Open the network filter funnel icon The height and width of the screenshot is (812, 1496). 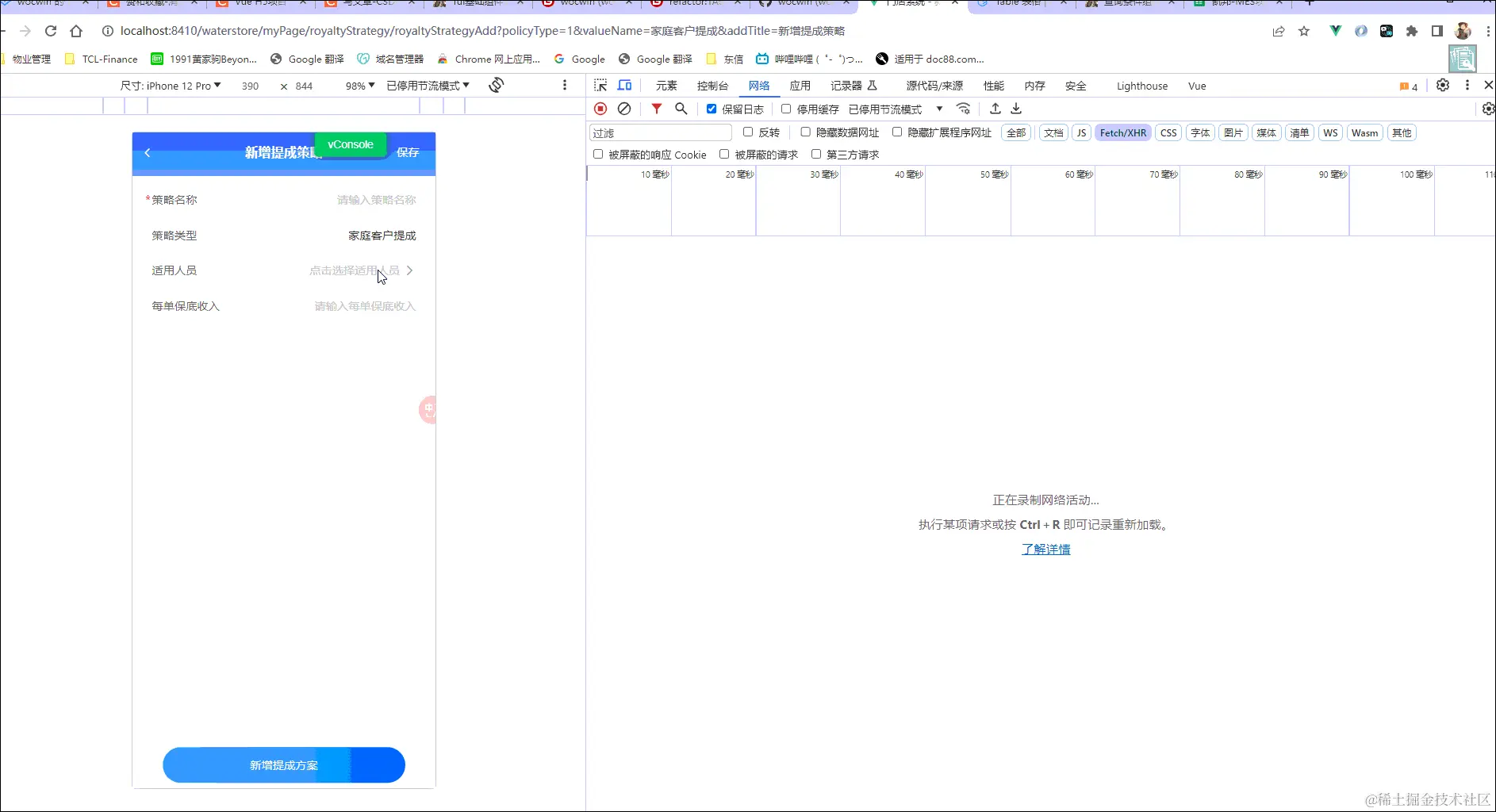(656, 109)
